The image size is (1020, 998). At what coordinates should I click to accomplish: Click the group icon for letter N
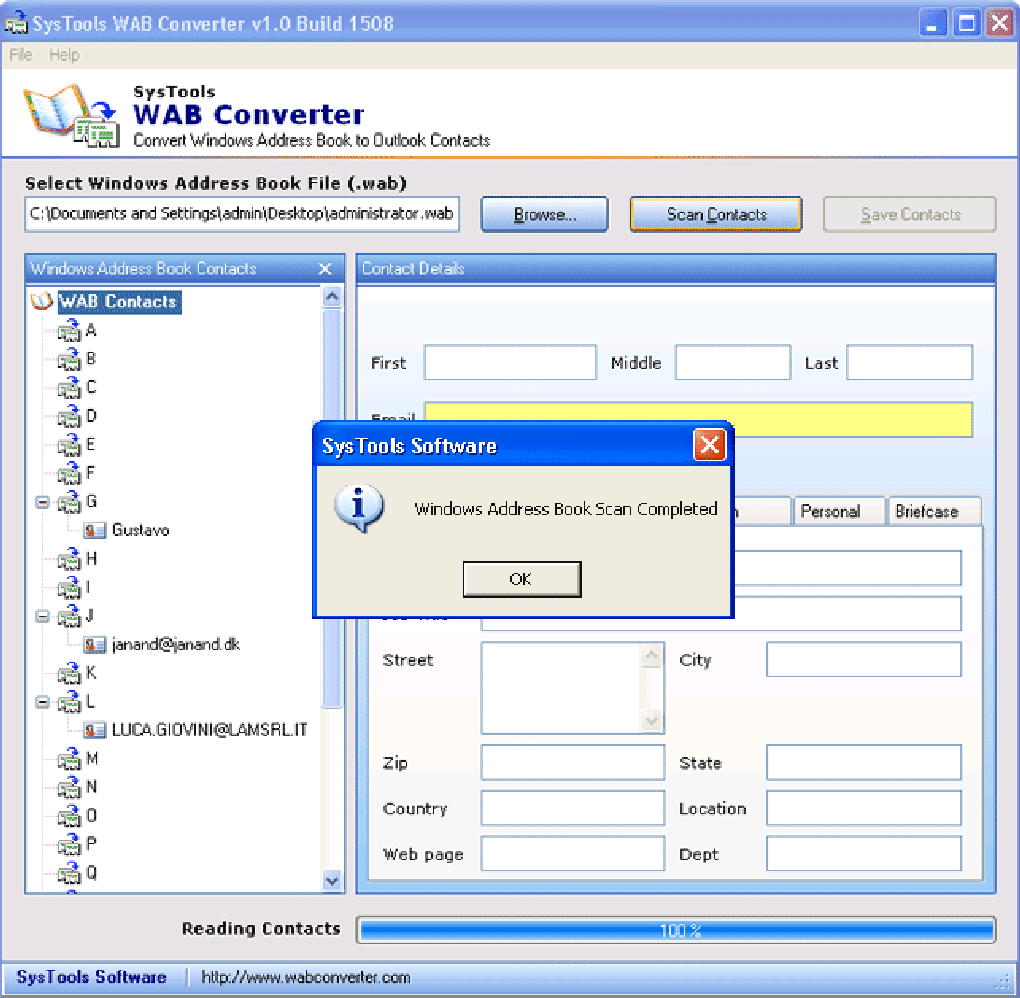[70, 789]
